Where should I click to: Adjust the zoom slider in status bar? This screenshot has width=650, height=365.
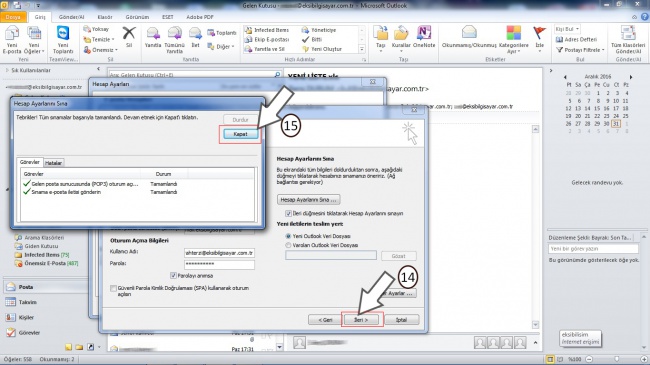click(616, 359)
